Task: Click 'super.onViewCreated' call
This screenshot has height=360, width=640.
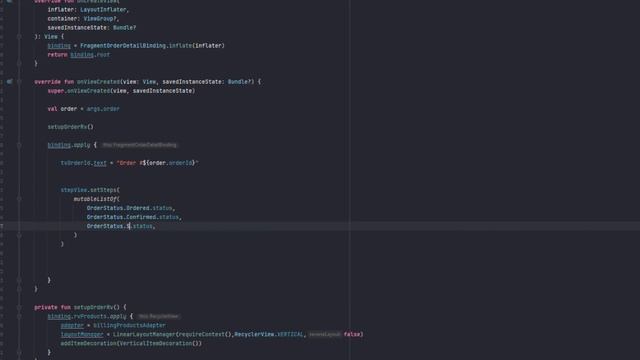Action: pyautogui.click(x=79, y=91)
